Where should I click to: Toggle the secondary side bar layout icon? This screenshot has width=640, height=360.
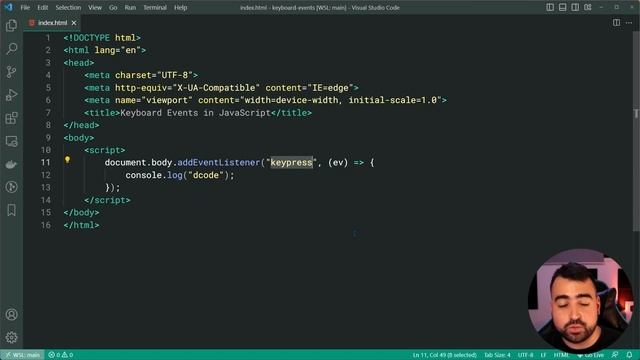[575, 7]
